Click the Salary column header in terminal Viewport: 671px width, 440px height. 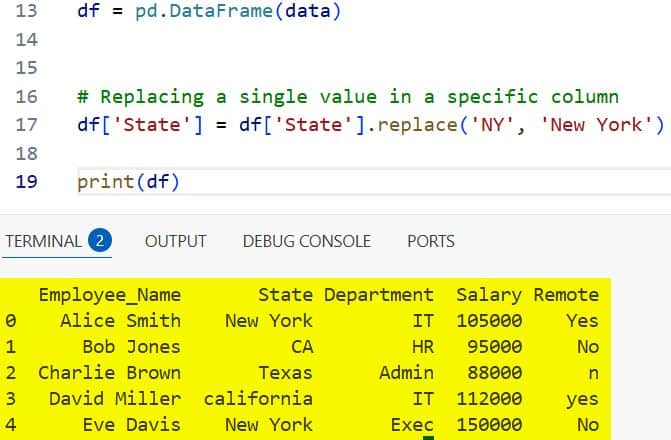point(489,295)
